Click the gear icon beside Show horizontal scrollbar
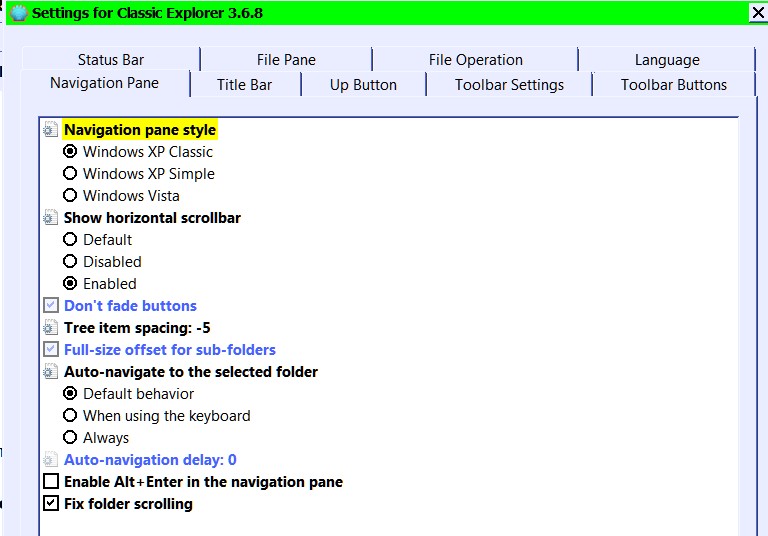This screenshot has width=768, height=536. (x=50, y=218)
